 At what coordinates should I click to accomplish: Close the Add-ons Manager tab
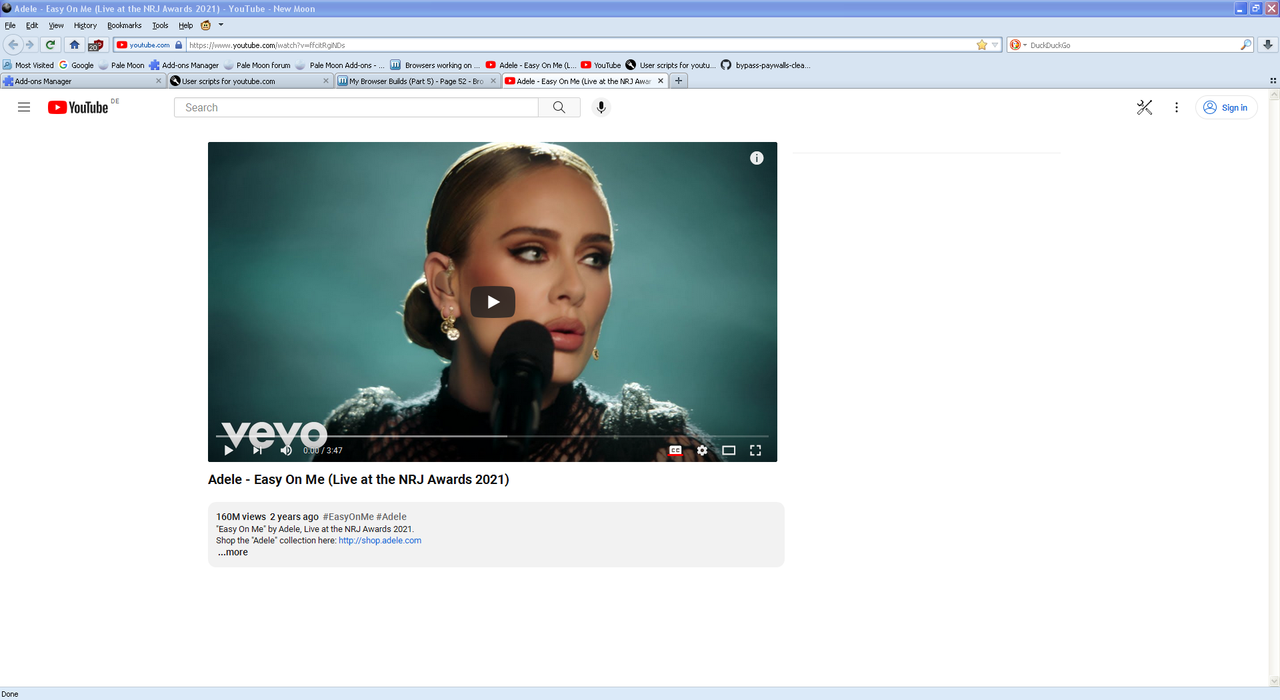coord(158,81)
